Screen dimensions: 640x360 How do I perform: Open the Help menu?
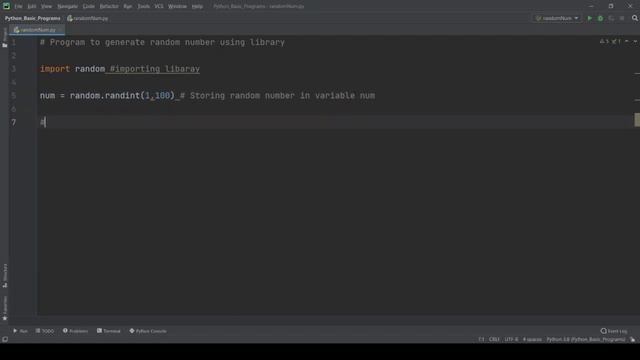[197, 6]
